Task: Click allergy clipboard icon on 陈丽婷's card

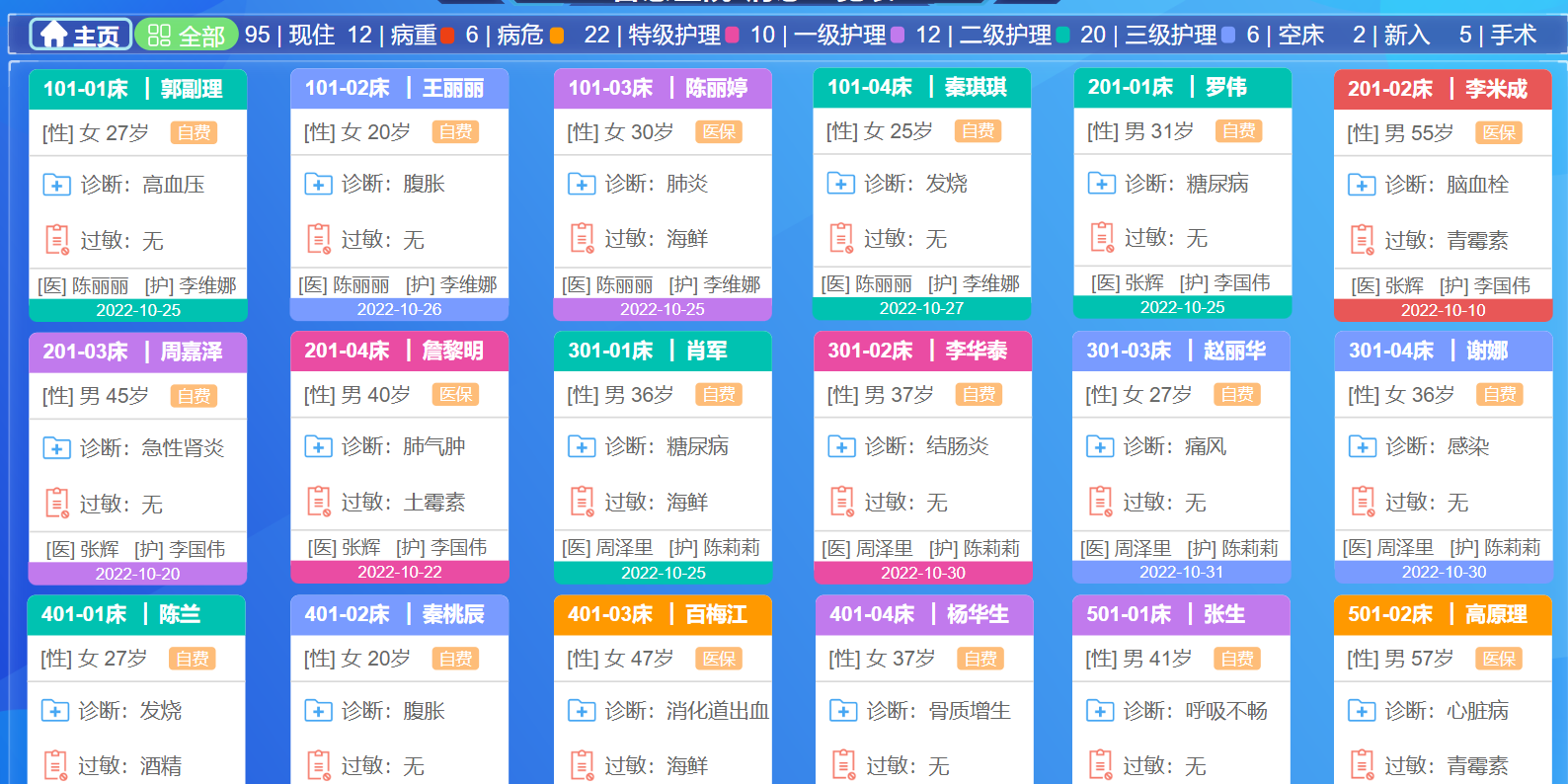Action: [x=582, y=238]
